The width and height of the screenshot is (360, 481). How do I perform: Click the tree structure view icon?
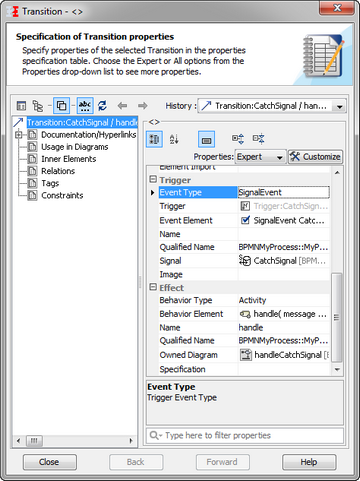click(38, 106)
